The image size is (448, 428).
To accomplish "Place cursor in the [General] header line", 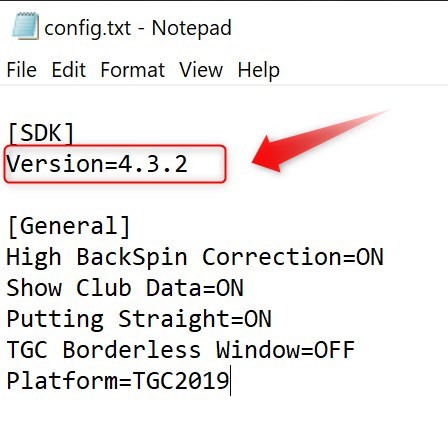I will click(69, 227).
